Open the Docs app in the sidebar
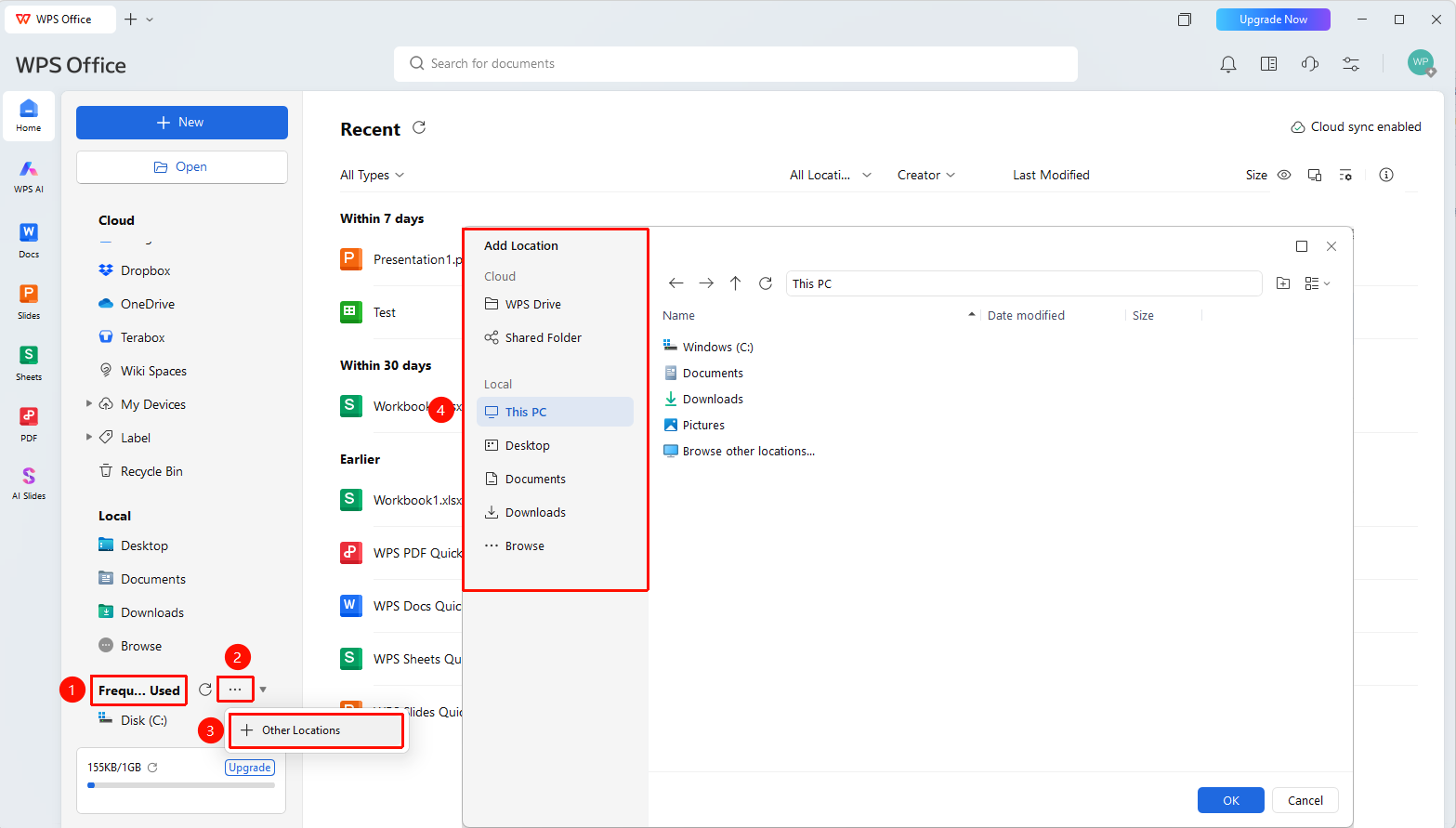Screen dimensions: 1456x828 29,240
